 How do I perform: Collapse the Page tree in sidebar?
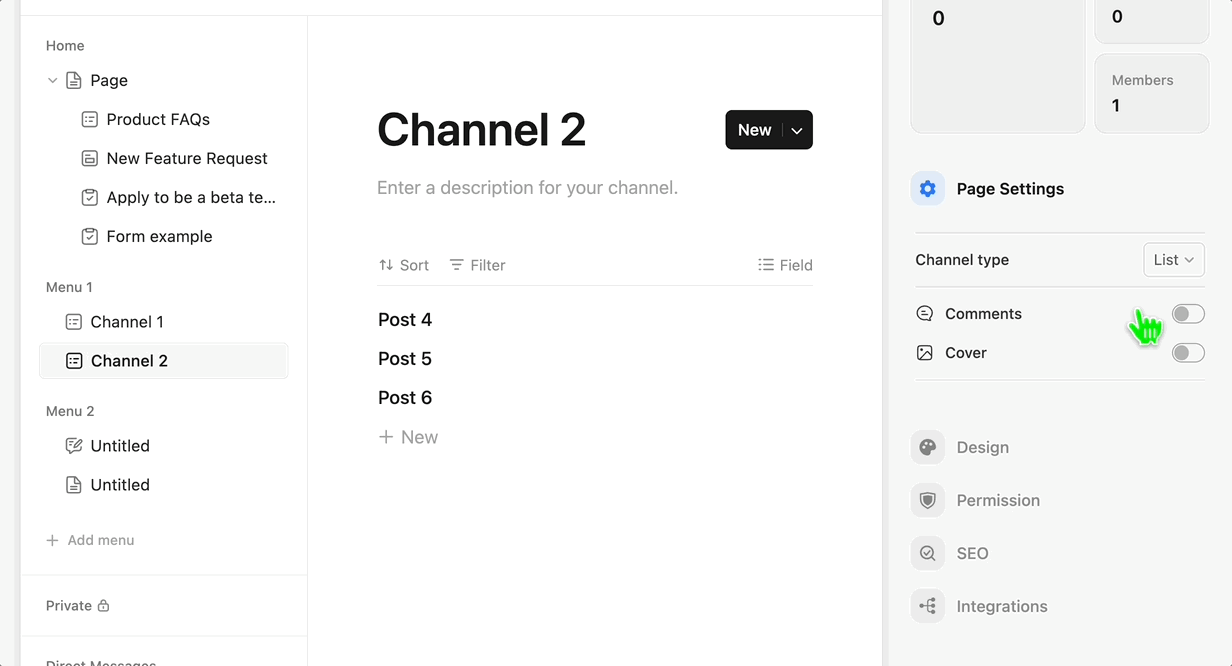(x=53, y=81)
